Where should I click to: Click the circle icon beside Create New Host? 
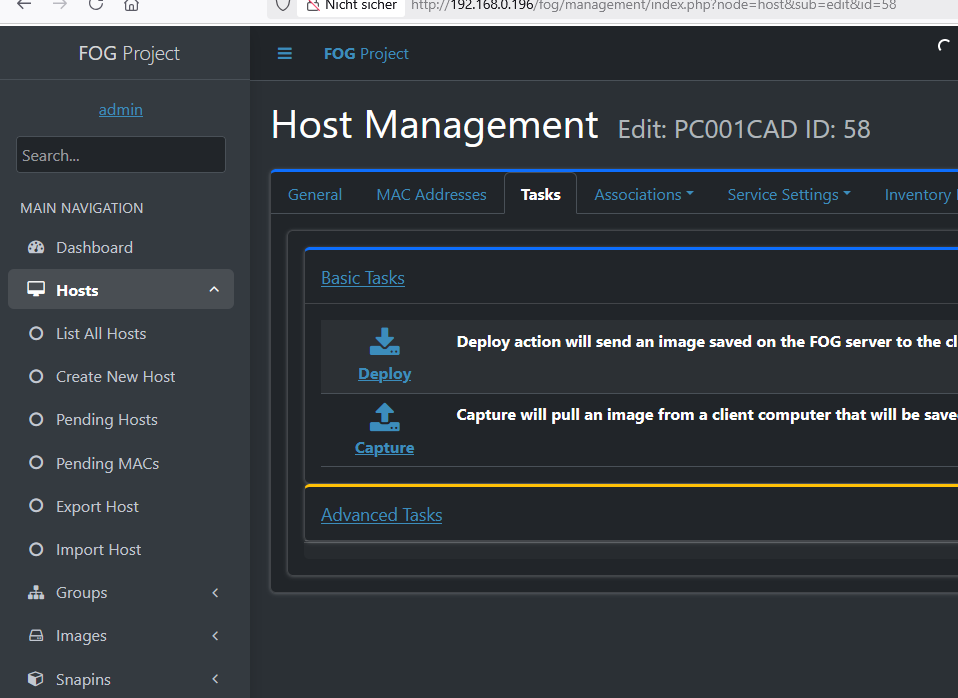(x=36, y=377)
